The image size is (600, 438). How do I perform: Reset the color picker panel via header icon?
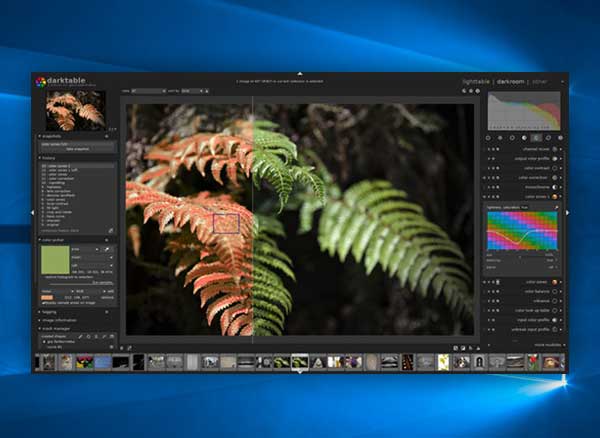[x=107, y=240]
